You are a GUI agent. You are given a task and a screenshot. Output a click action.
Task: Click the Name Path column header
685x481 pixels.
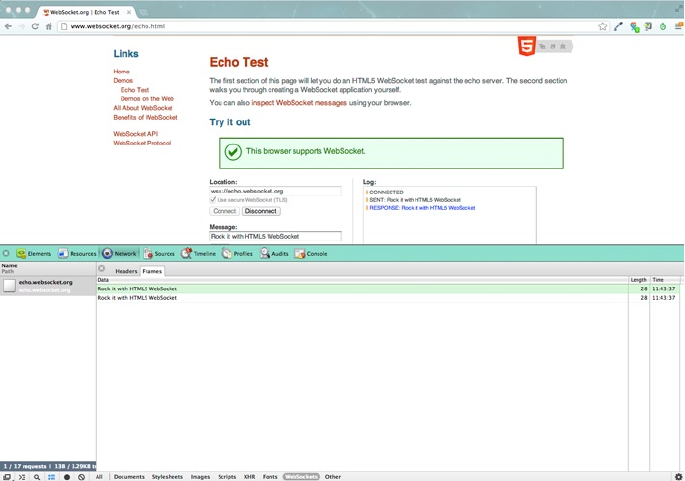point(48,268)
